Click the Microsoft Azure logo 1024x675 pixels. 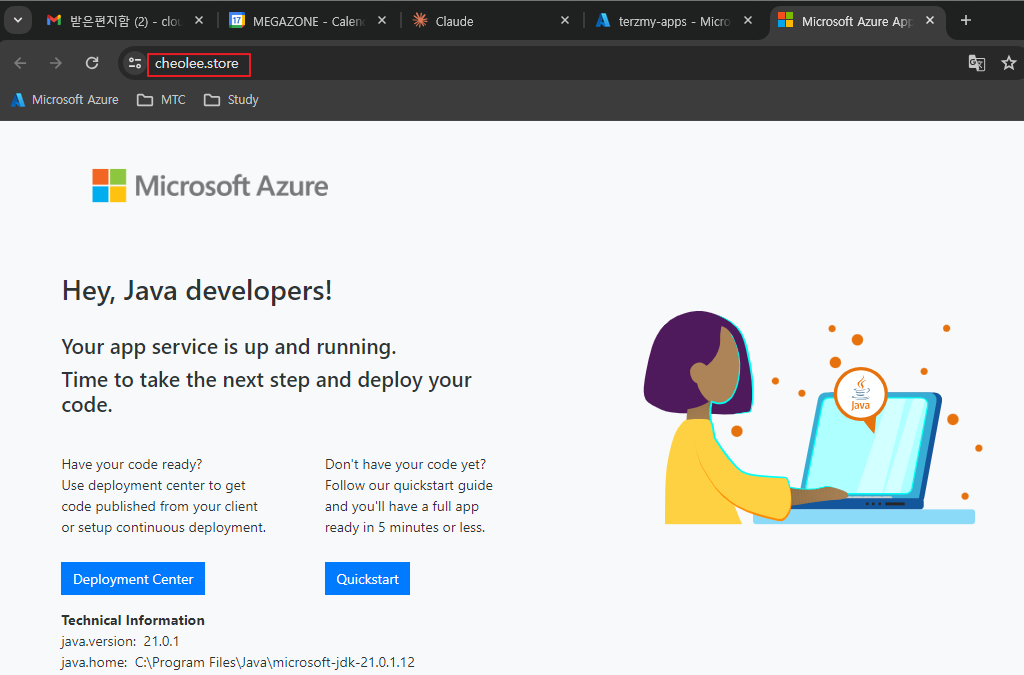point(210,186)
